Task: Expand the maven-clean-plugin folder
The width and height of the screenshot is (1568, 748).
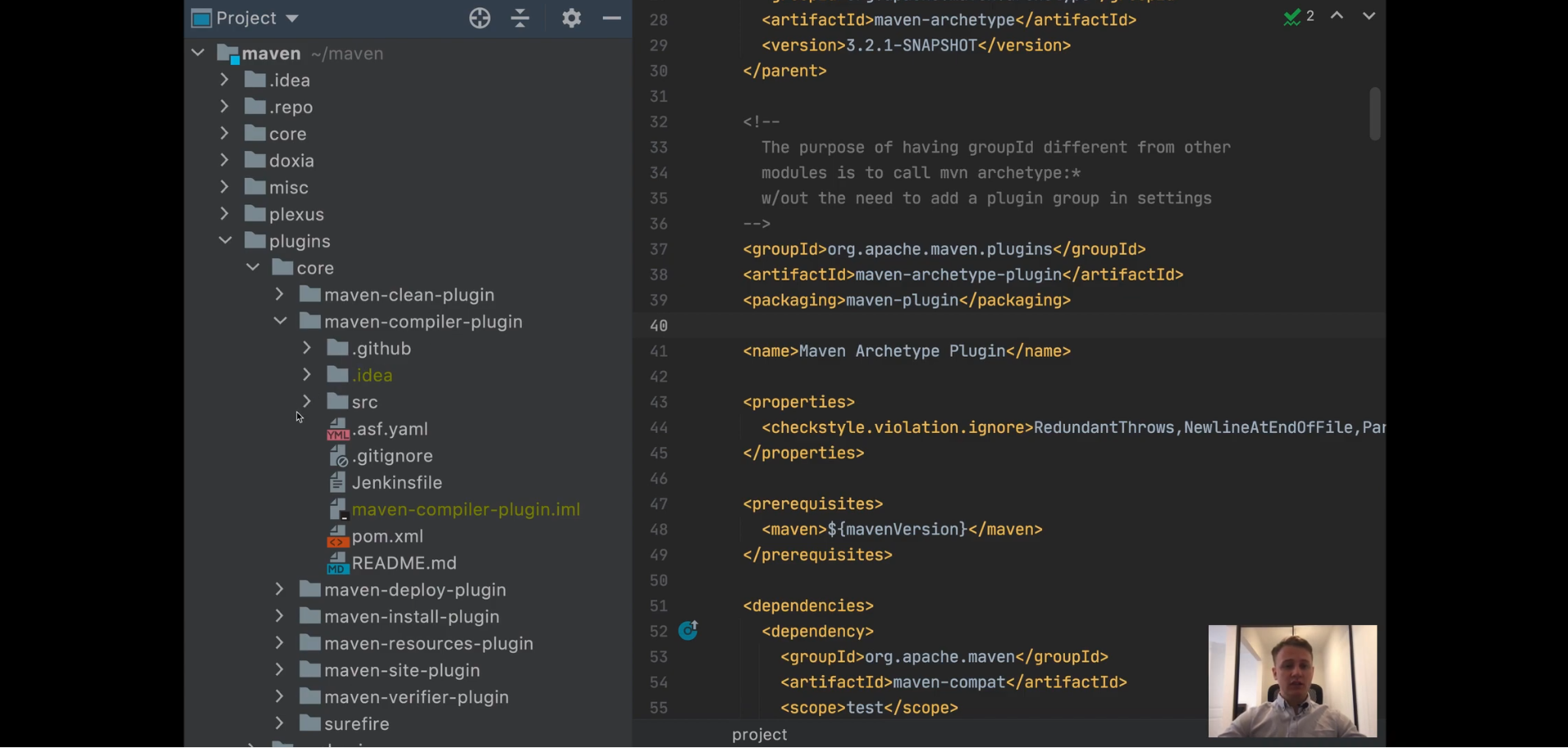Action: coord(280,294)
